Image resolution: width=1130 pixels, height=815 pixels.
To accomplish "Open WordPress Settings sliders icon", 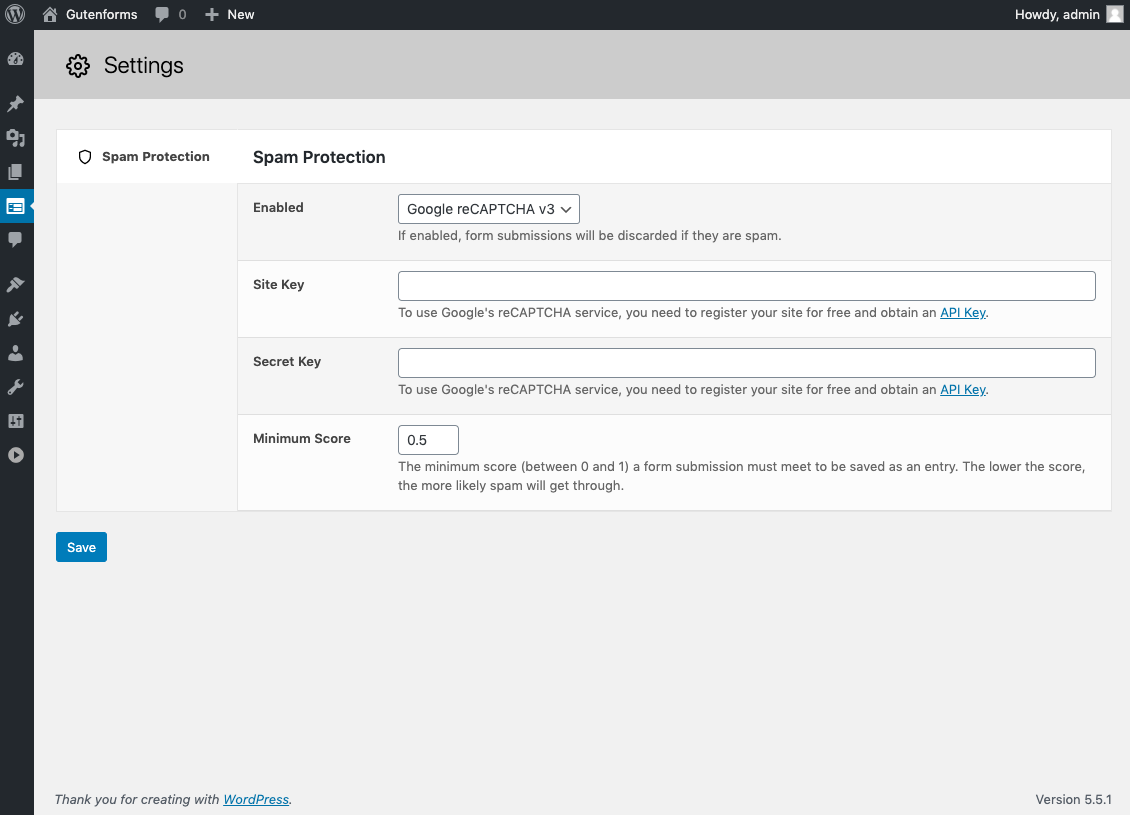I will (x=15, y=421).
